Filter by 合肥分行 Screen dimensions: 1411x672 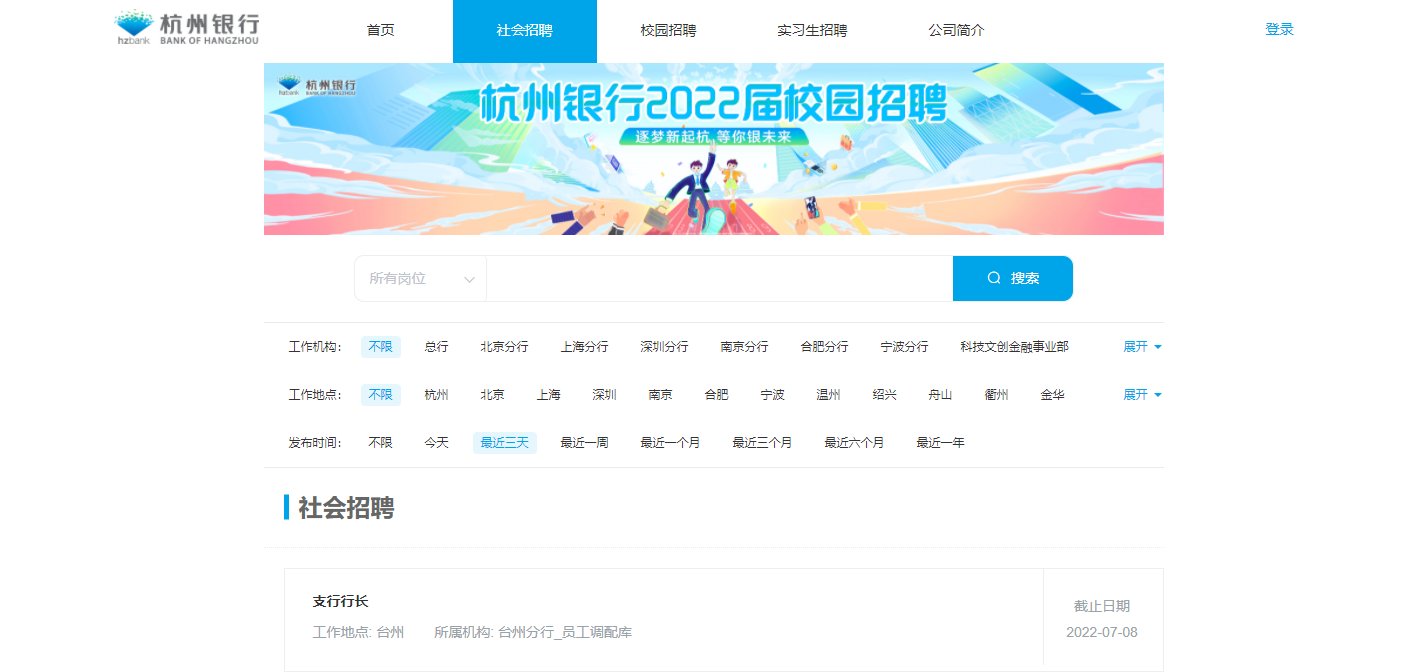point(824,347)
